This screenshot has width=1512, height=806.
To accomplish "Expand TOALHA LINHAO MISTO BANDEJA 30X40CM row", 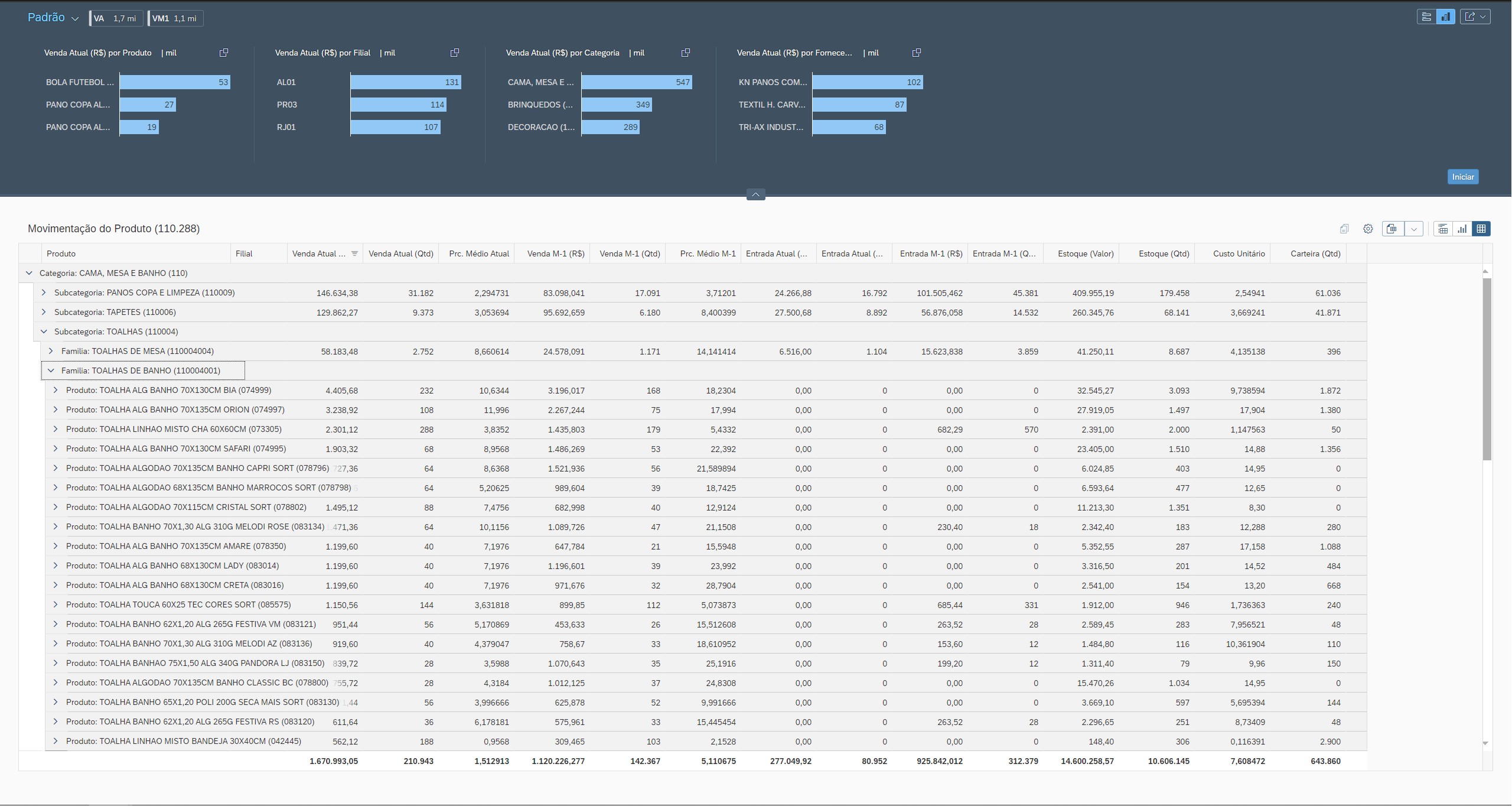I will 56,741.
